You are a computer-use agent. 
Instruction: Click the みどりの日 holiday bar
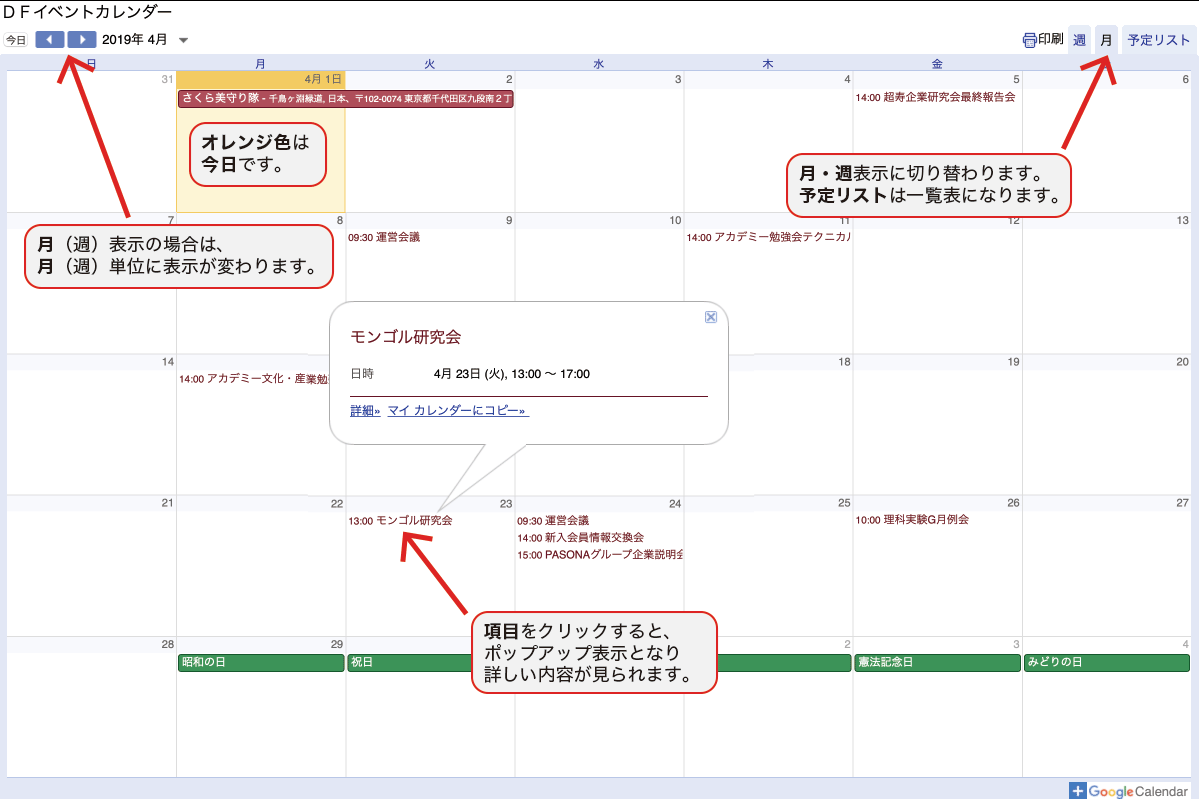[x=1106, y=662]
